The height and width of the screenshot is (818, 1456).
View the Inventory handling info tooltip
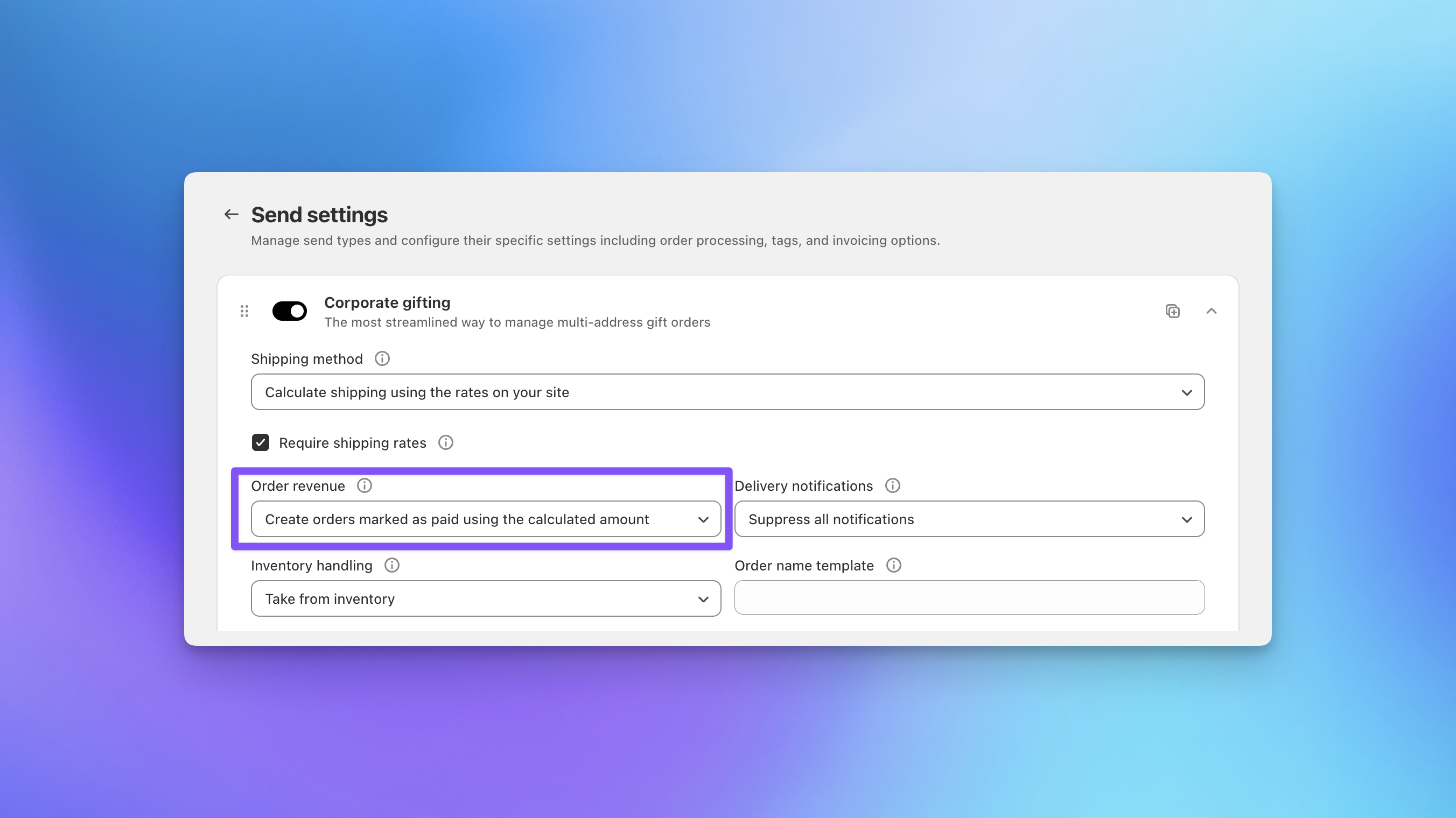[391, 565]
